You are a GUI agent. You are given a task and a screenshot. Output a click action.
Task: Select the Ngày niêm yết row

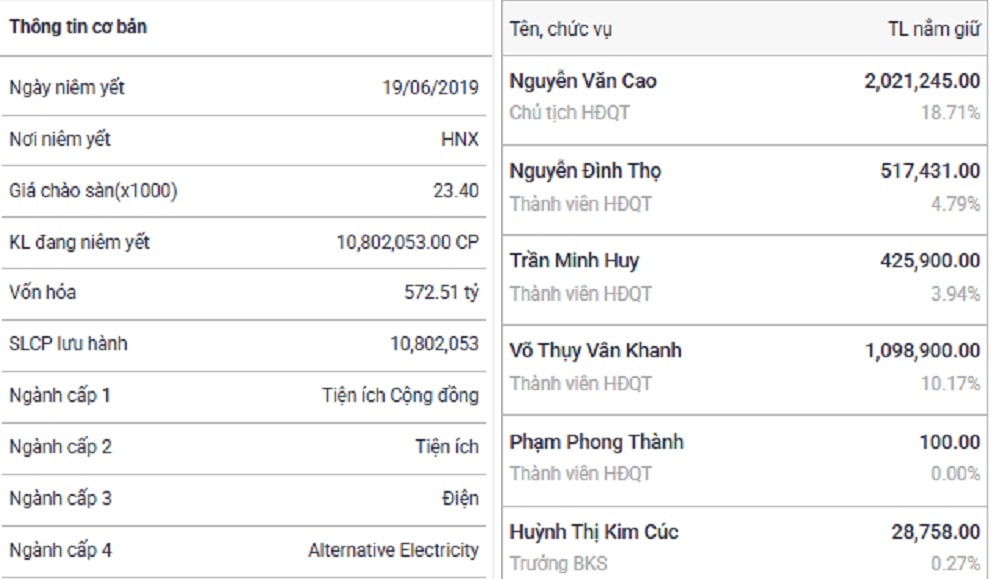pos(244,87)
